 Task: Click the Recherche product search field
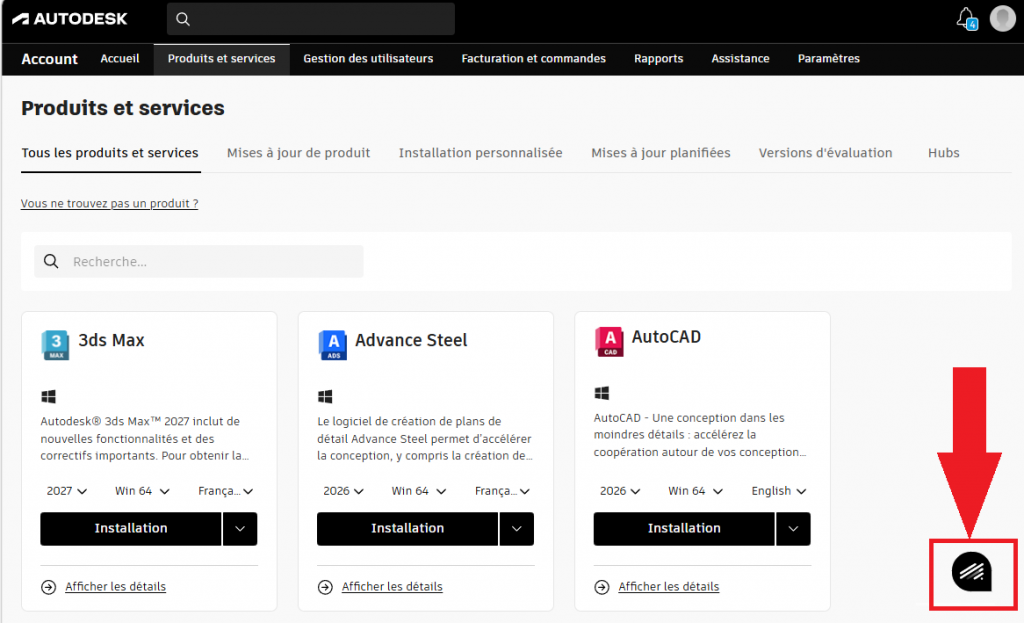pyautogui.click(x=210, y=262)
